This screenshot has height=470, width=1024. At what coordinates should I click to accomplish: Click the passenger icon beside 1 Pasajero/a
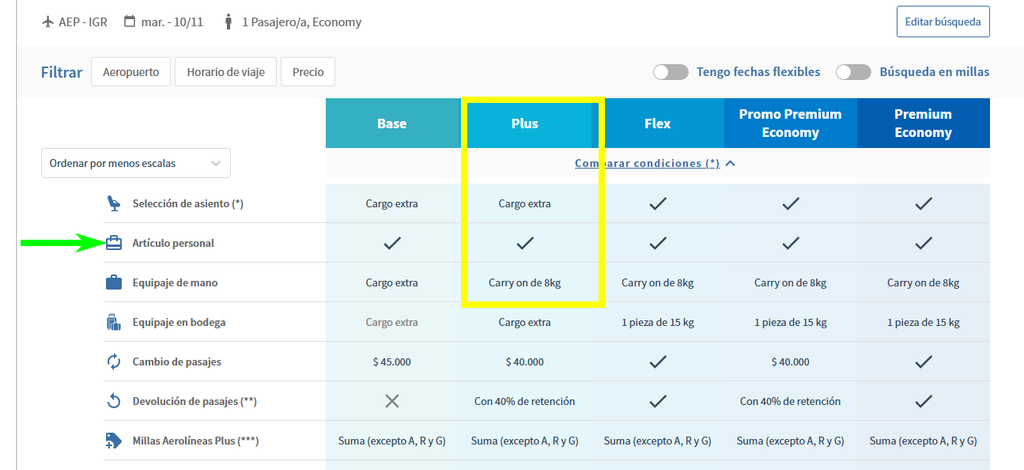coord(229,22)
